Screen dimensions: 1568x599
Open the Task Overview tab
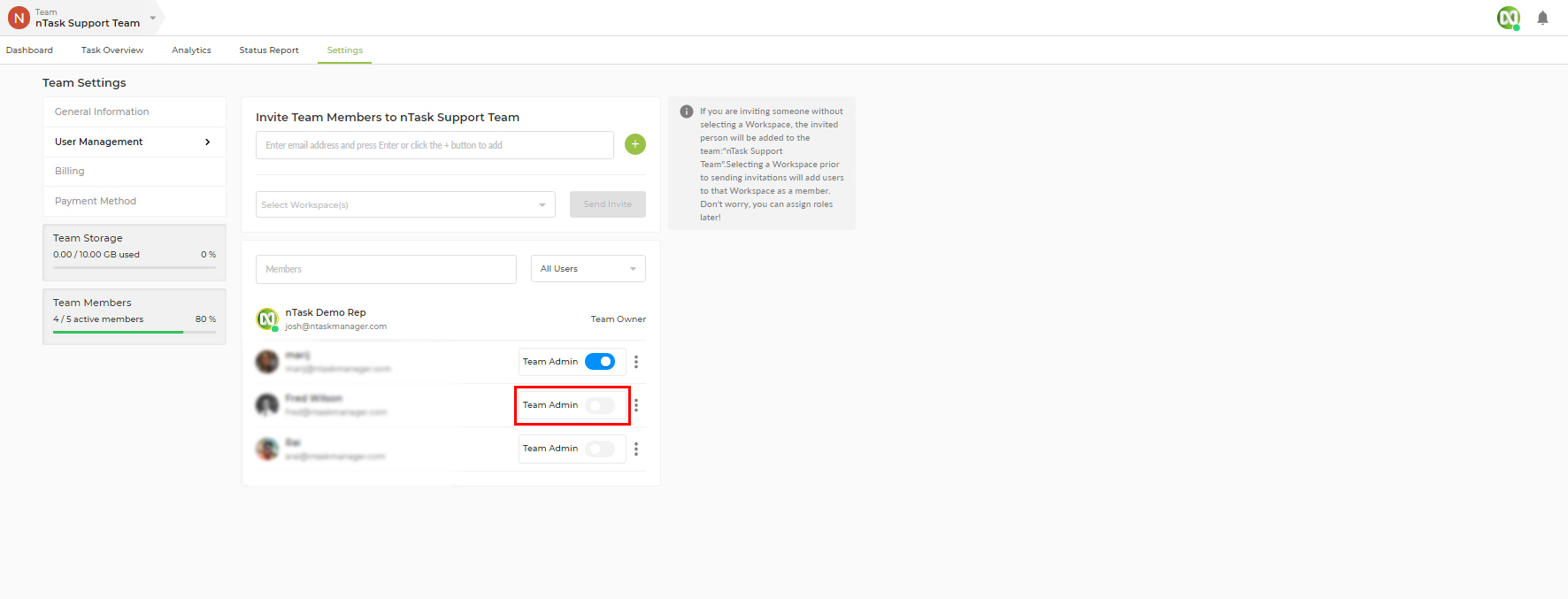click(x=112, y=50)
